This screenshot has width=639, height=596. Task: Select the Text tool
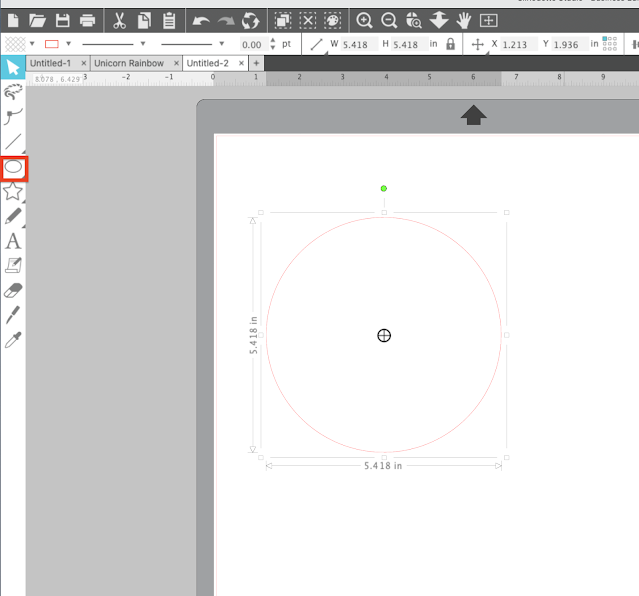pyautogui.click(x=13, y=241)
